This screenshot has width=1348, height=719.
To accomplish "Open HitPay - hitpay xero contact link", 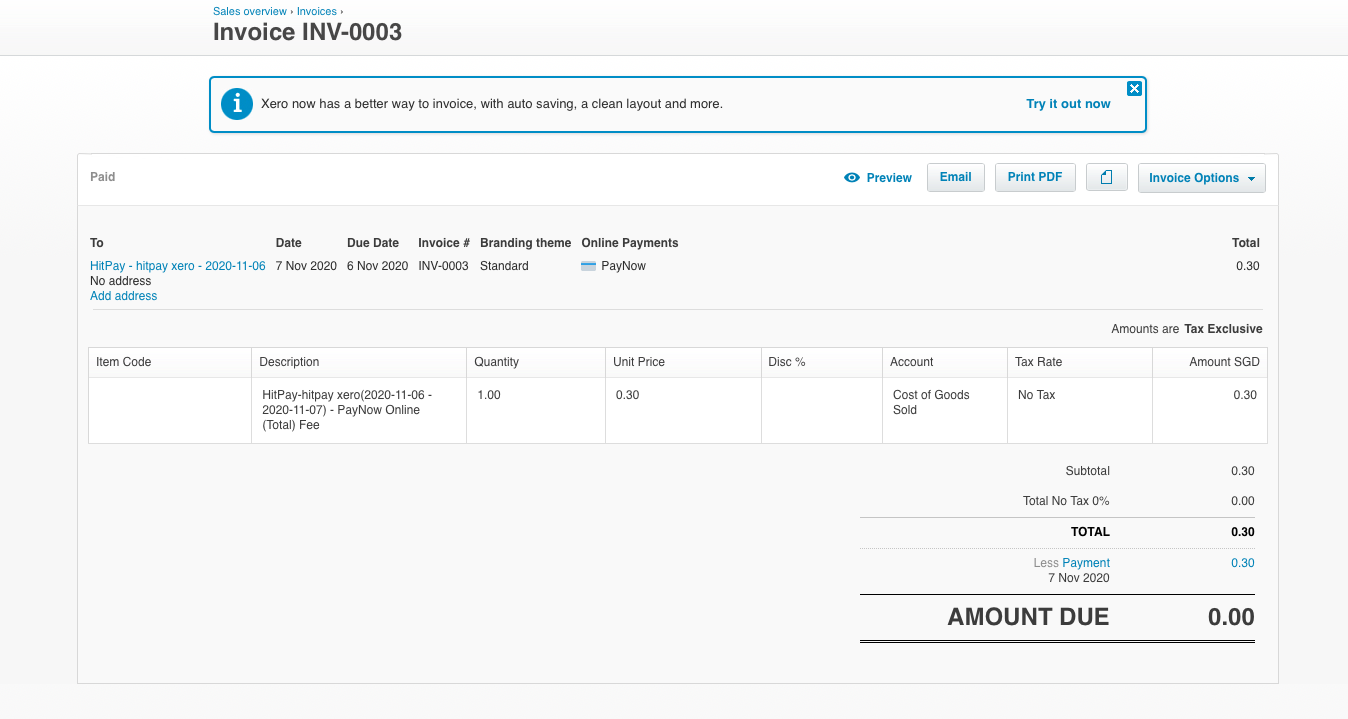I will click(178, 266).
